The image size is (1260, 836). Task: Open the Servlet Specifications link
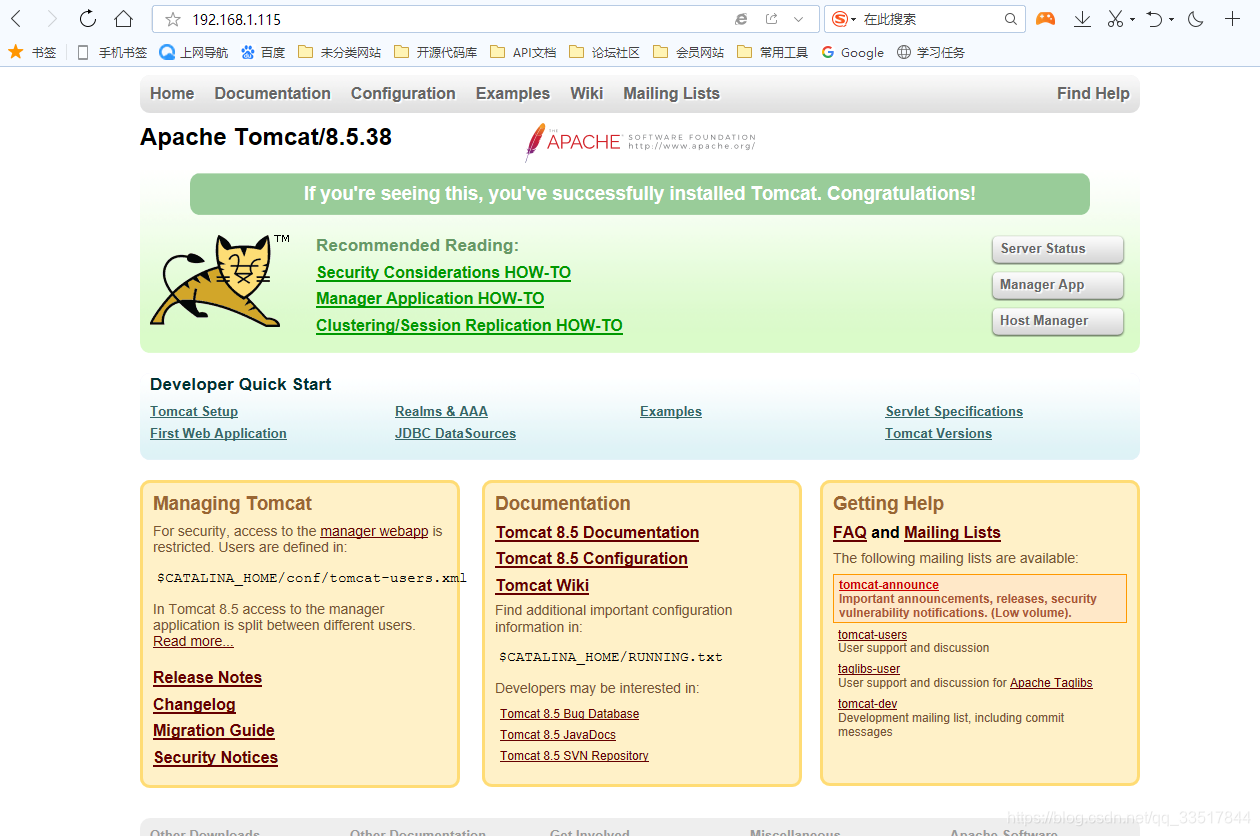954,411
